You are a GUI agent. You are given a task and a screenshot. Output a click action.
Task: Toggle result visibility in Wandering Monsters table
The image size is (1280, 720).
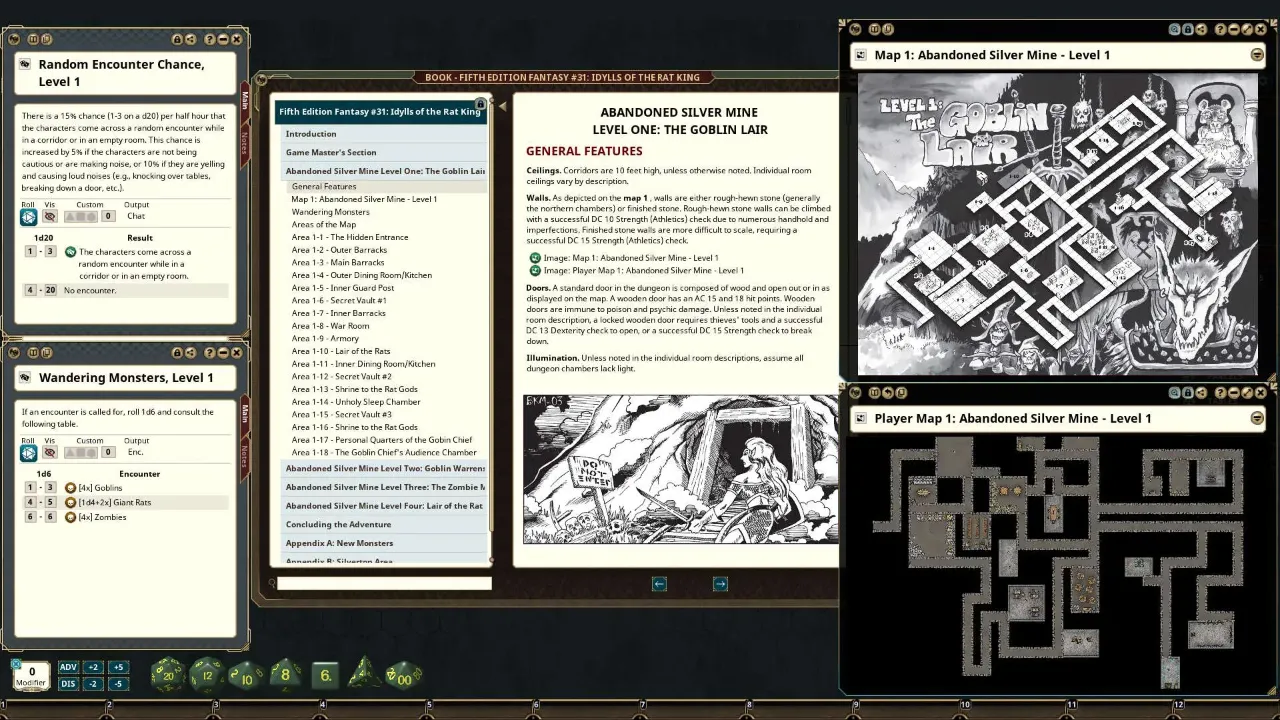[49, 452]
